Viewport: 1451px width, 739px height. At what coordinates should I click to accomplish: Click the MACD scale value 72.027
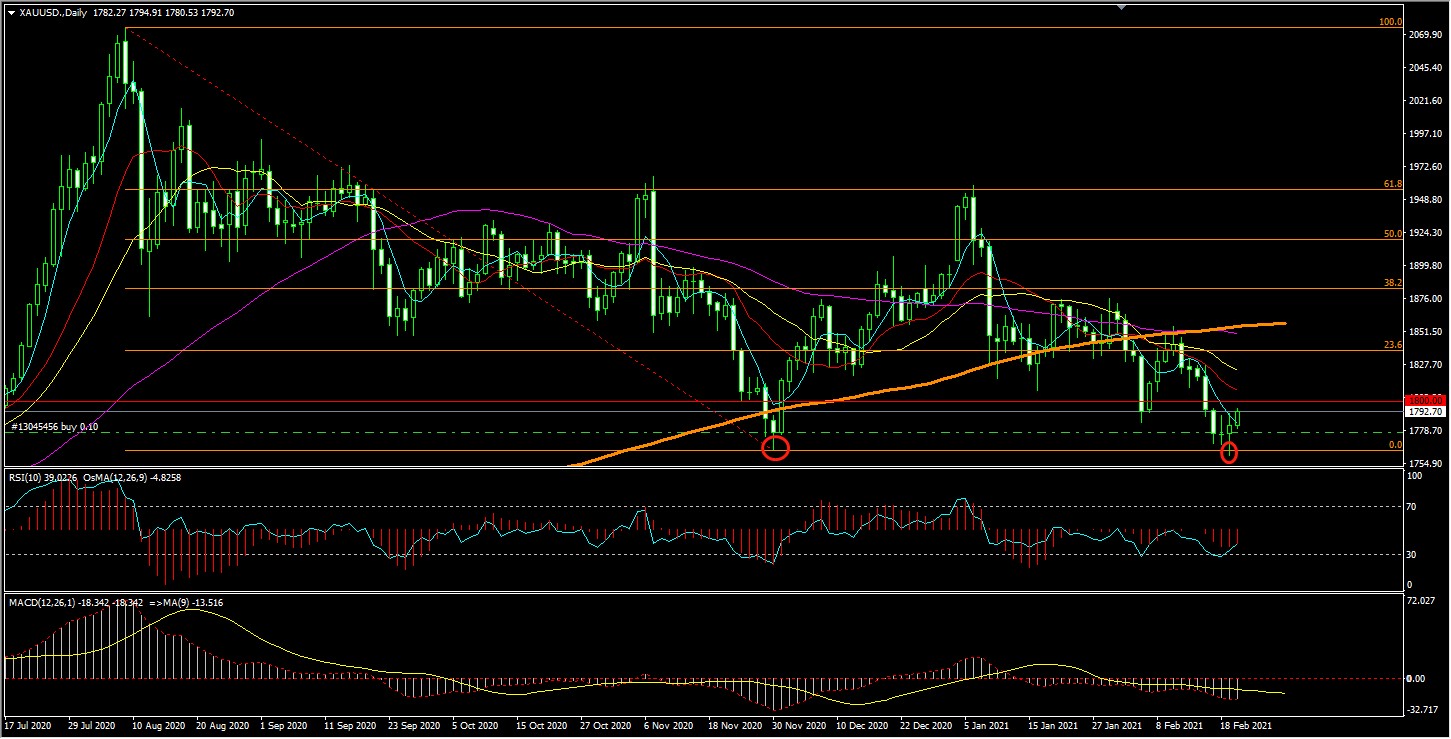click(x=1422, y=600)
